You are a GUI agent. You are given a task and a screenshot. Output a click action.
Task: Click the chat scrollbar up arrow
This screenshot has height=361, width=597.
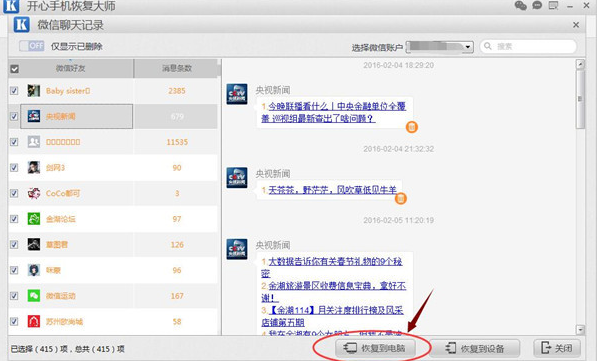(x=580, y=64)
